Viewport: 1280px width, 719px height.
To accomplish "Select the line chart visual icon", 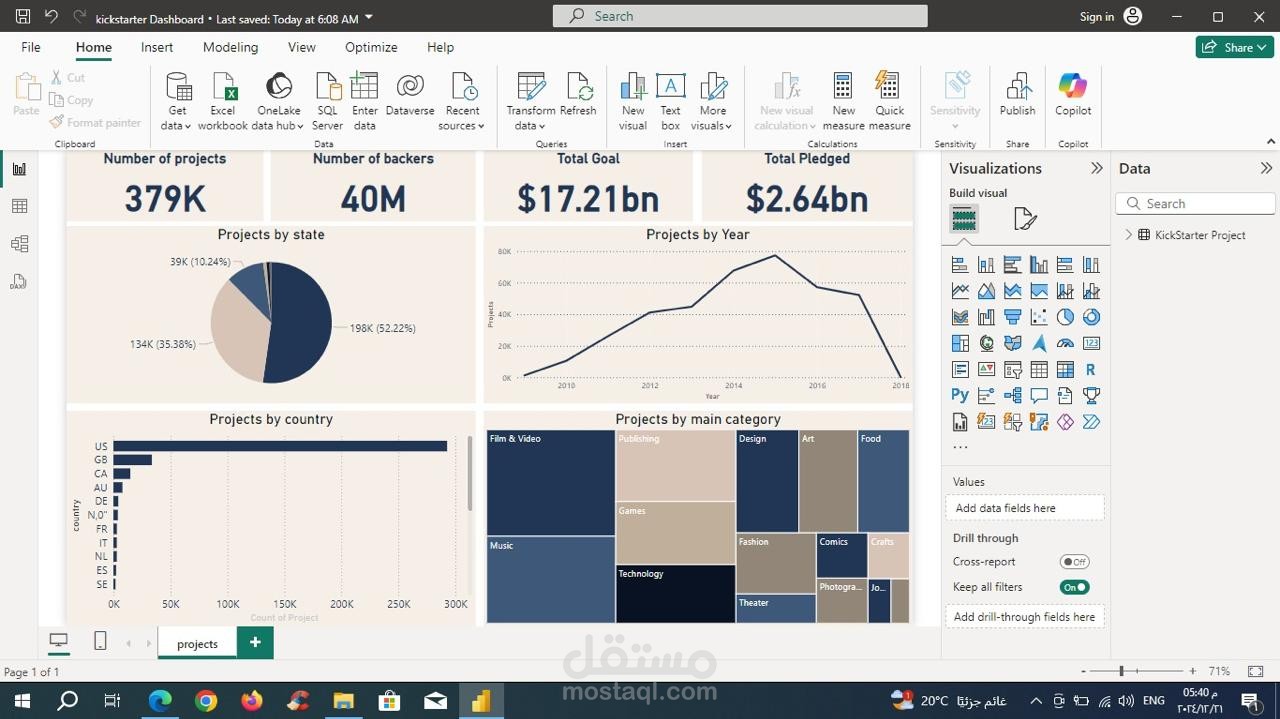I will click(960, 290).
